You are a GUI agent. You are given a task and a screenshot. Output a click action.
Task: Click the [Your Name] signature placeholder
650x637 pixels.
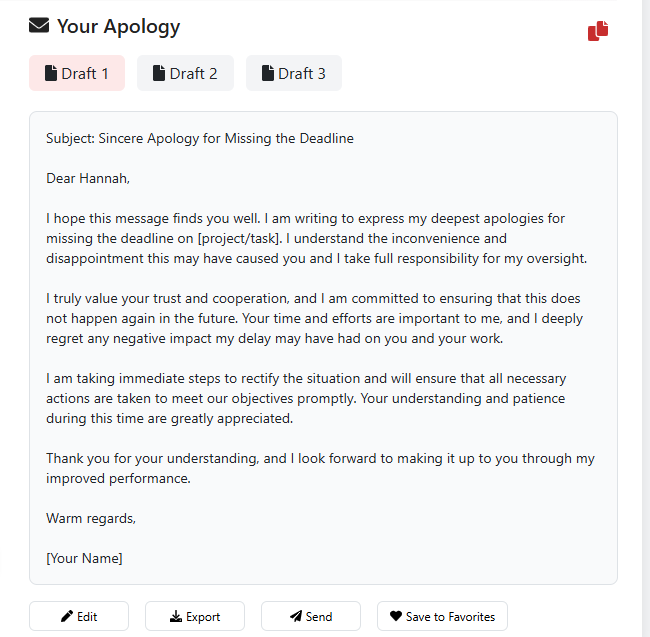pos(84,558)
